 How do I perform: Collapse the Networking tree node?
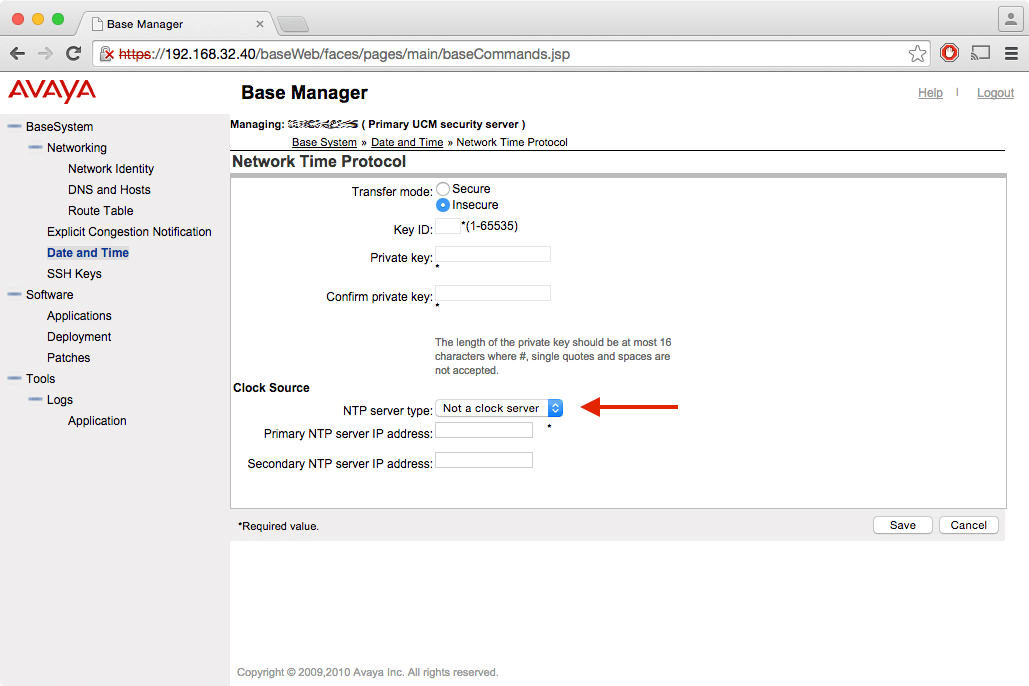click(x=35, y=147)
